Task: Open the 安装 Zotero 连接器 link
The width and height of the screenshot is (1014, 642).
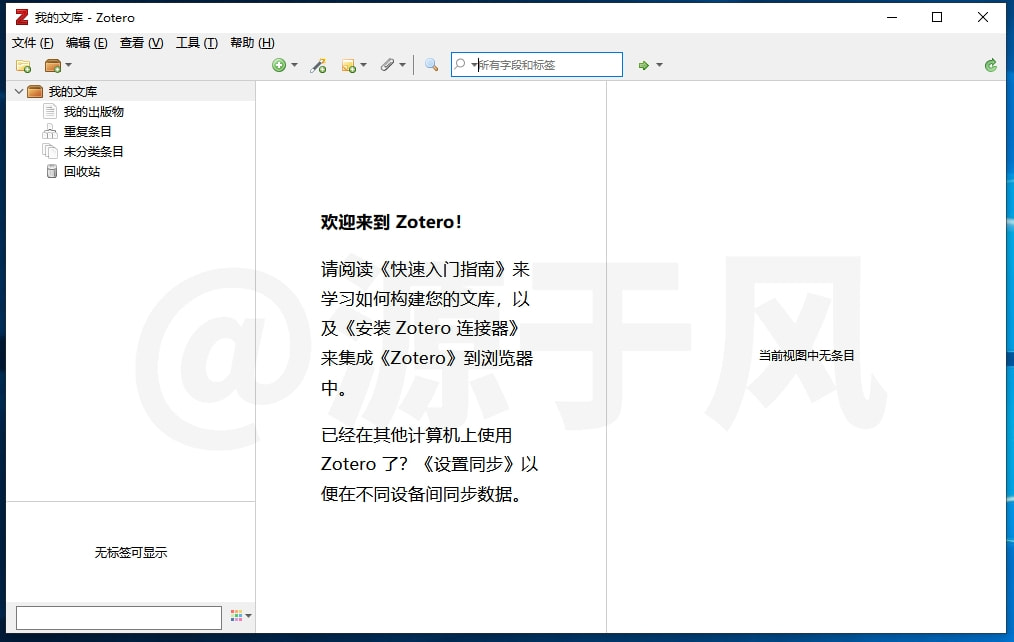Action: [x=431, y=328]
